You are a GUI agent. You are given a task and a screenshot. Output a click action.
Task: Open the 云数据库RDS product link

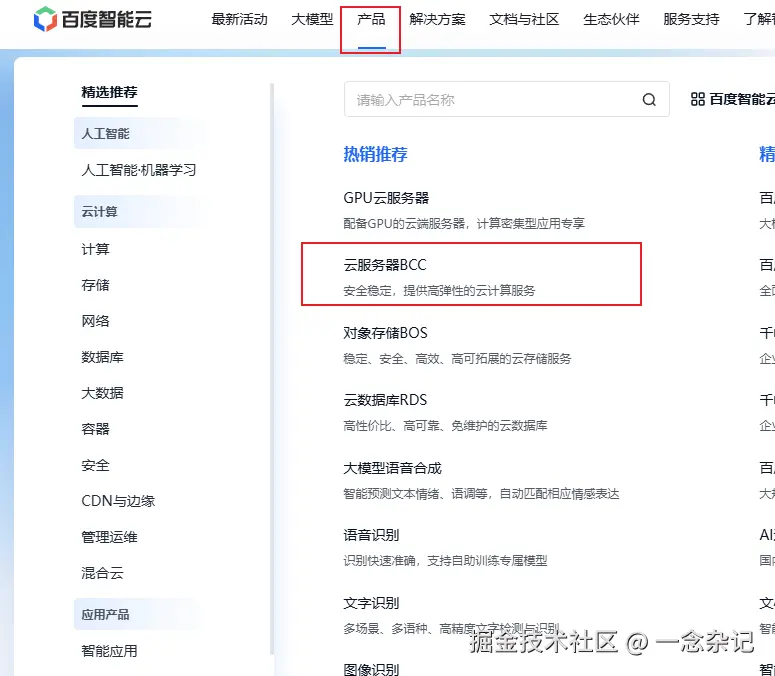point(385,400)
